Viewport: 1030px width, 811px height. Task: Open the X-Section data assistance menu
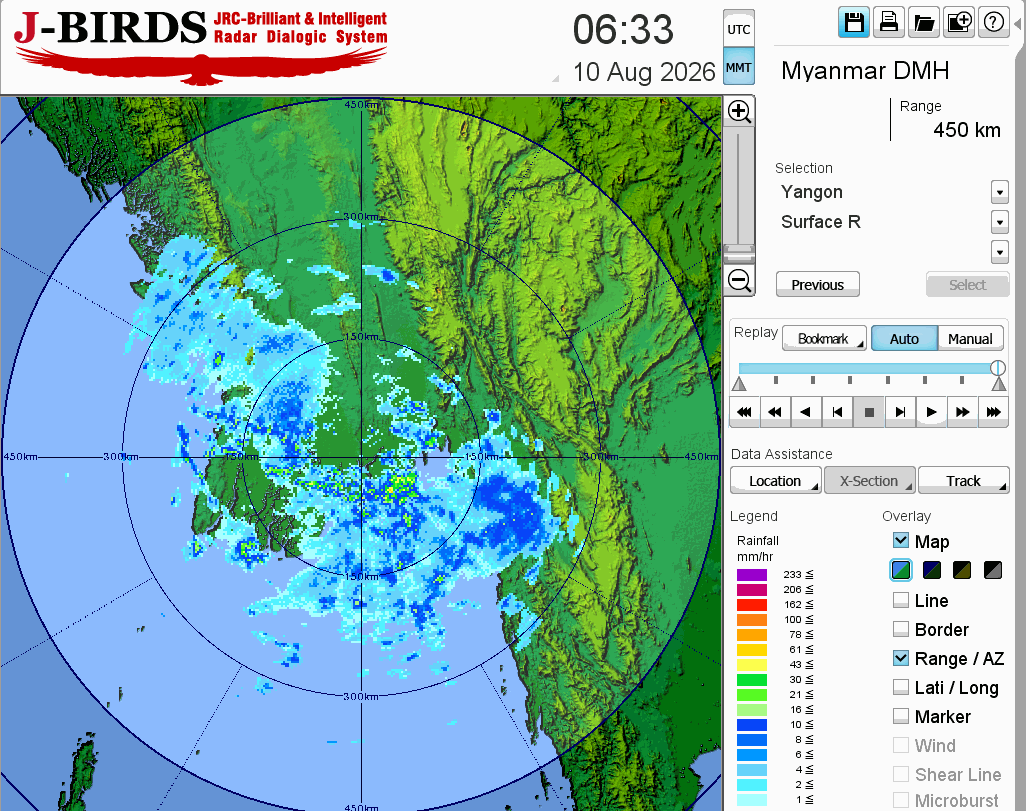870,481
